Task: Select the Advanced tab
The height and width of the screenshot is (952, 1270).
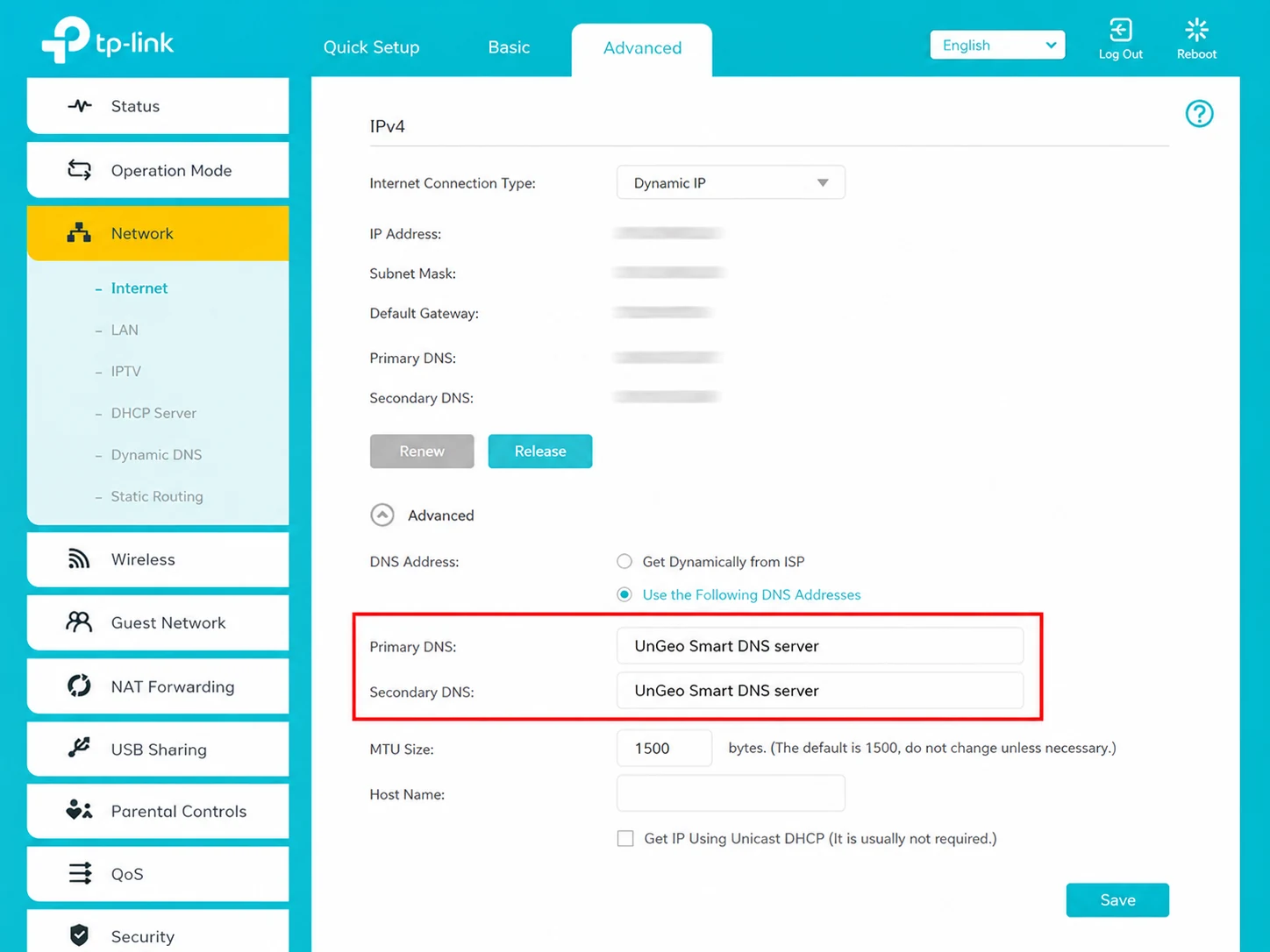Action: point(642,49)
